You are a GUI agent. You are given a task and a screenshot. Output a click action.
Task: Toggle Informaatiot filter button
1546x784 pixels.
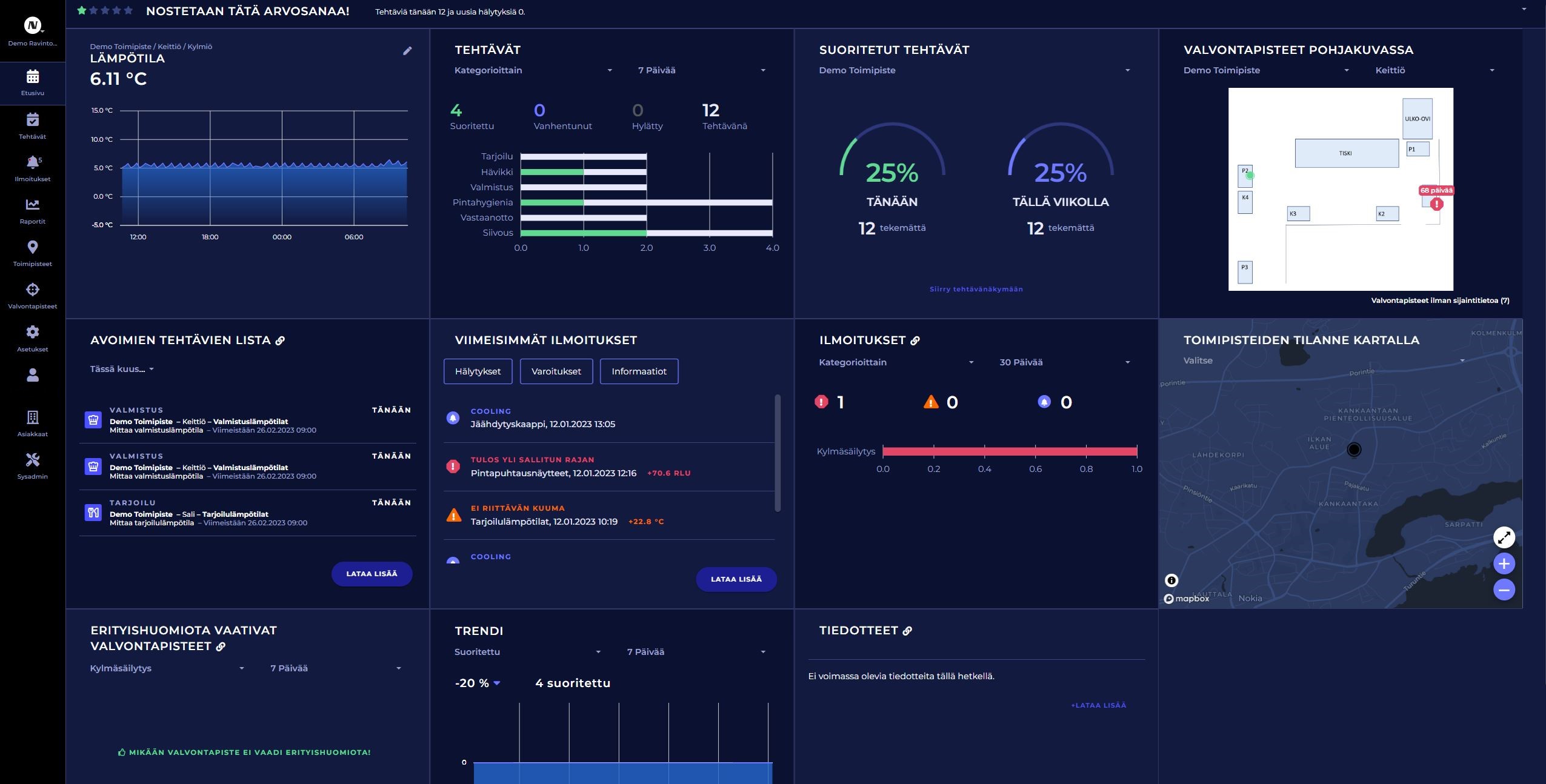coord(639,371)
